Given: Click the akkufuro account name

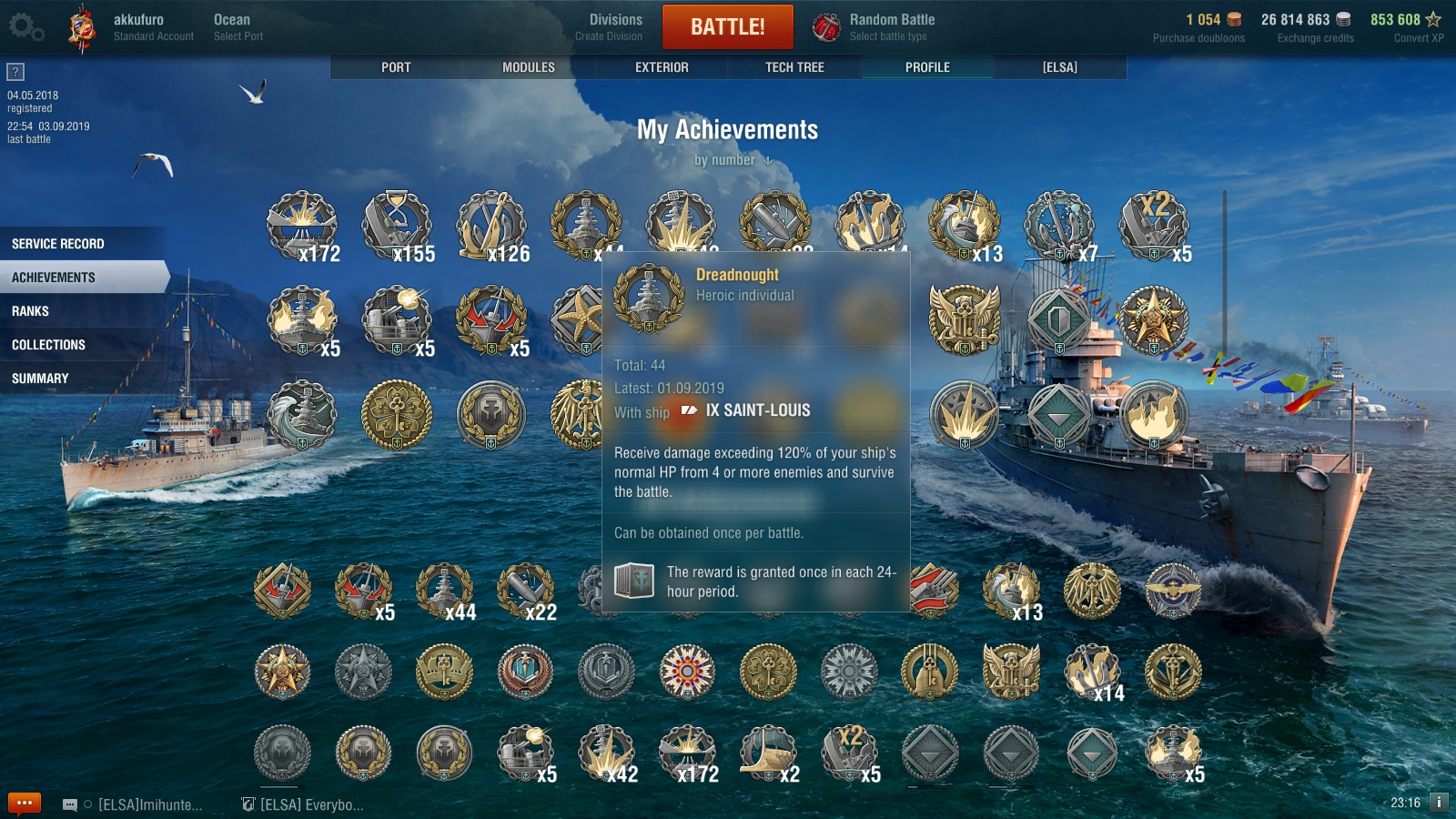Looking at the screenshot, I should coord(138,19).
